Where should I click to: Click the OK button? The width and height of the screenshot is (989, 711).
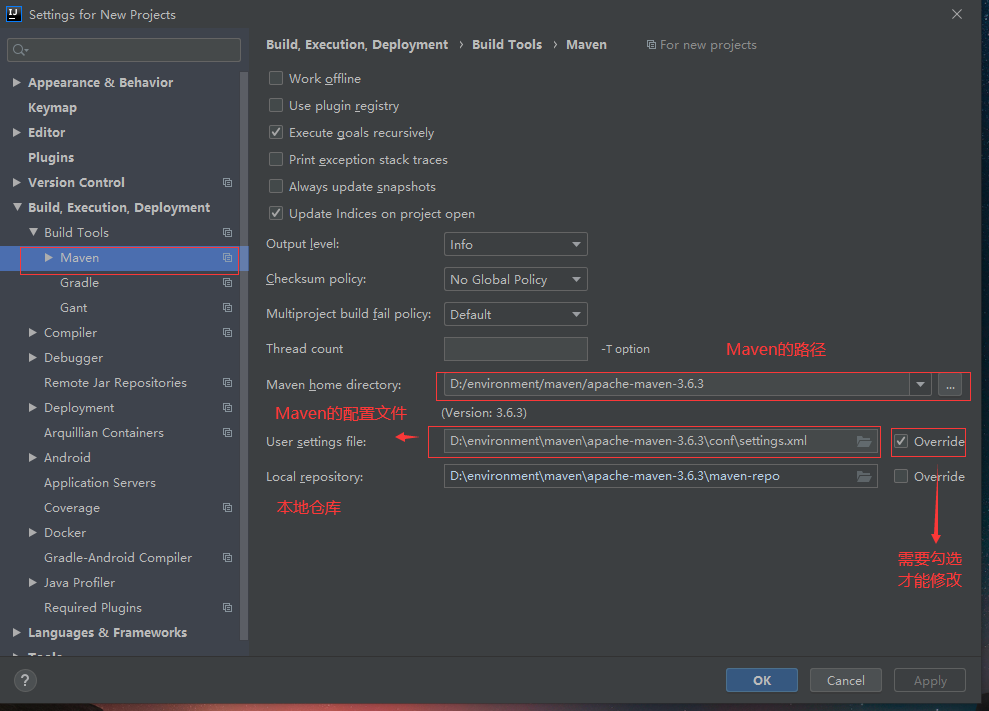762,680
